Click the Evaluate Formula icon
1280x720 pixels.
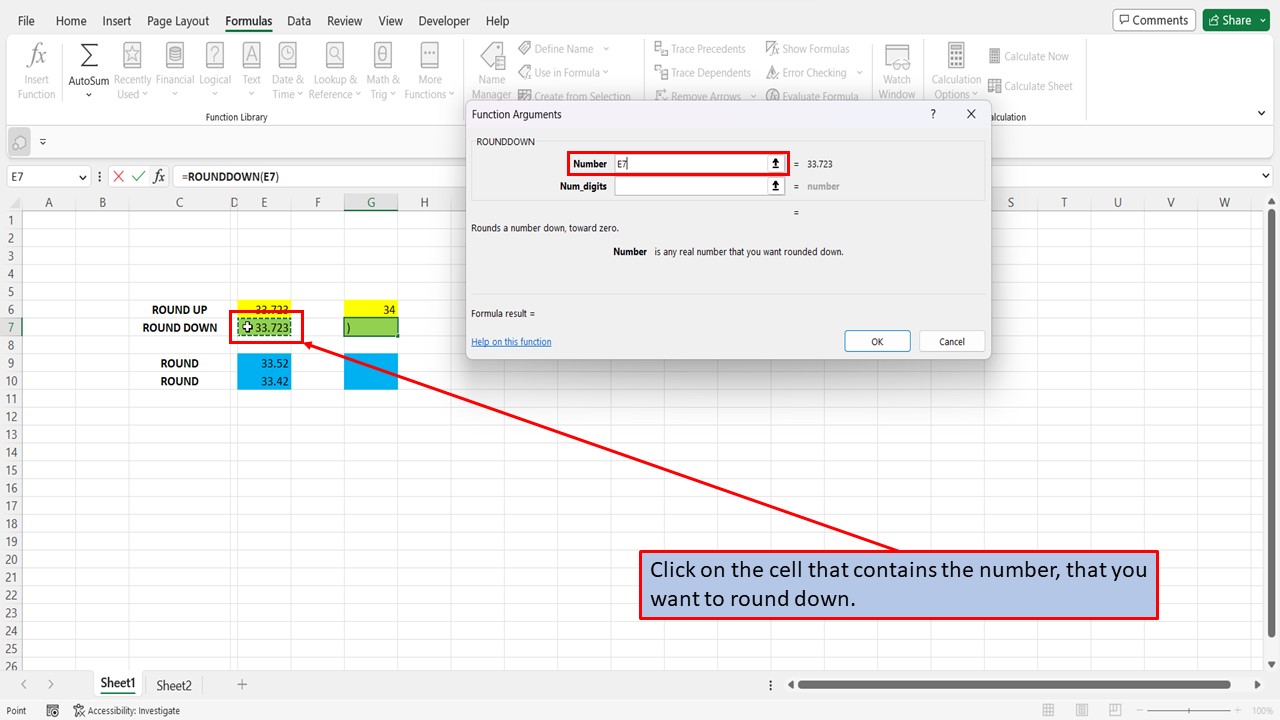click(x=813, y=95)
